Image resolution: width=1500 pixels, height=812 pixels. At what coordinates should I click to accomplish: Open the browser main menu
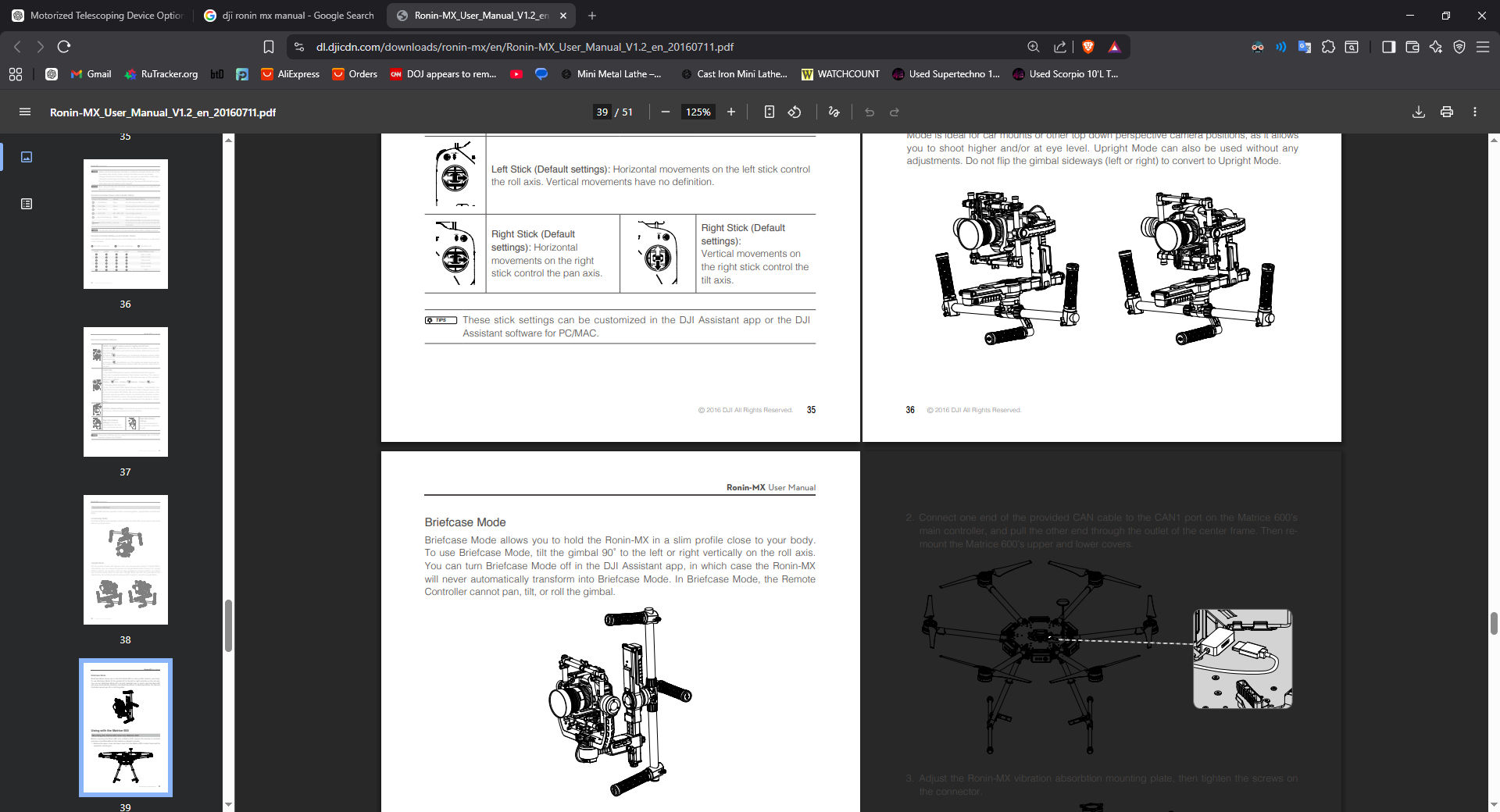1482,47
